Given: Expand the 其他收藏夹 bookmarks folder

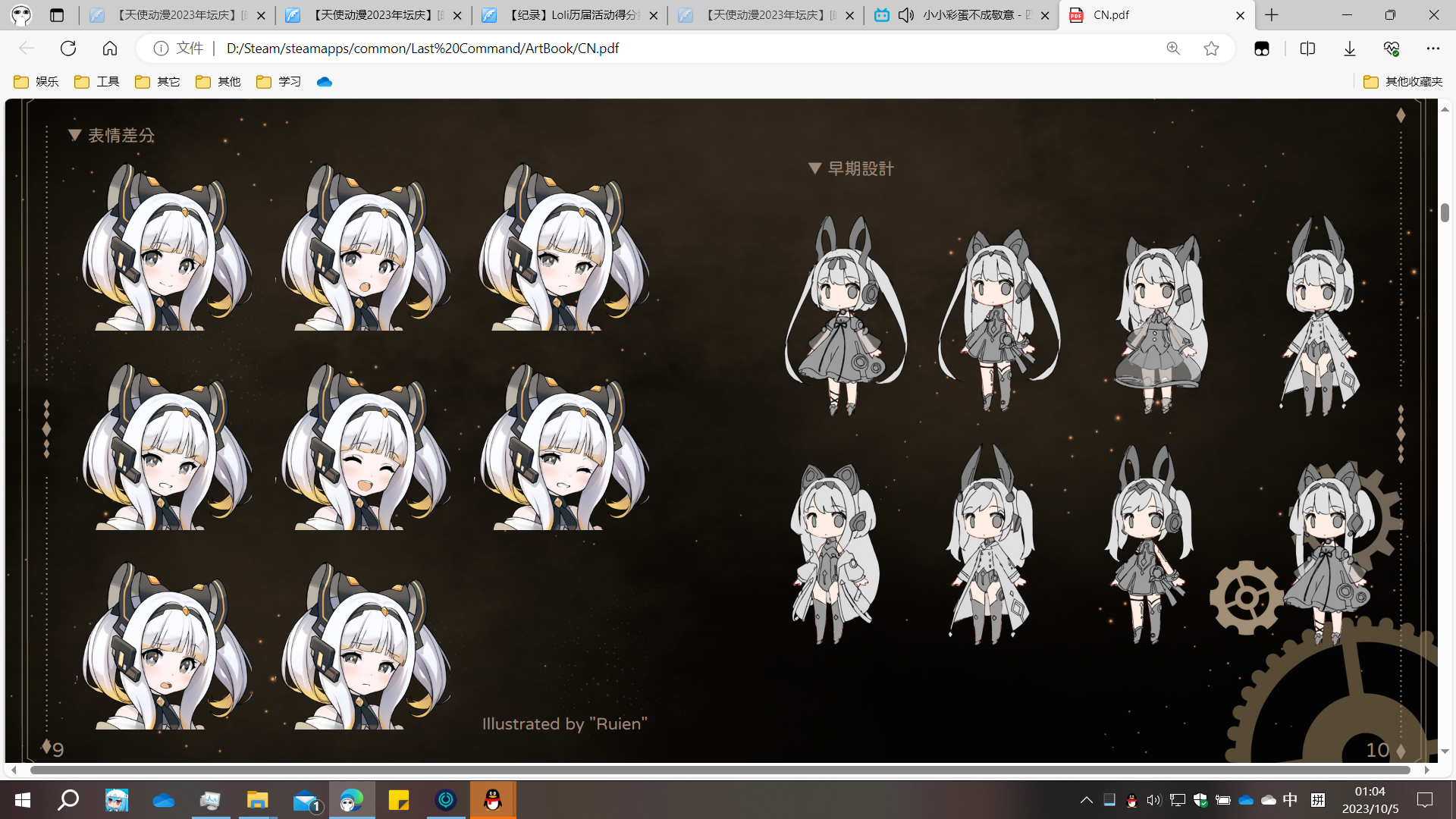Looking at the screenshot, I should click(x=1403, y=82).
